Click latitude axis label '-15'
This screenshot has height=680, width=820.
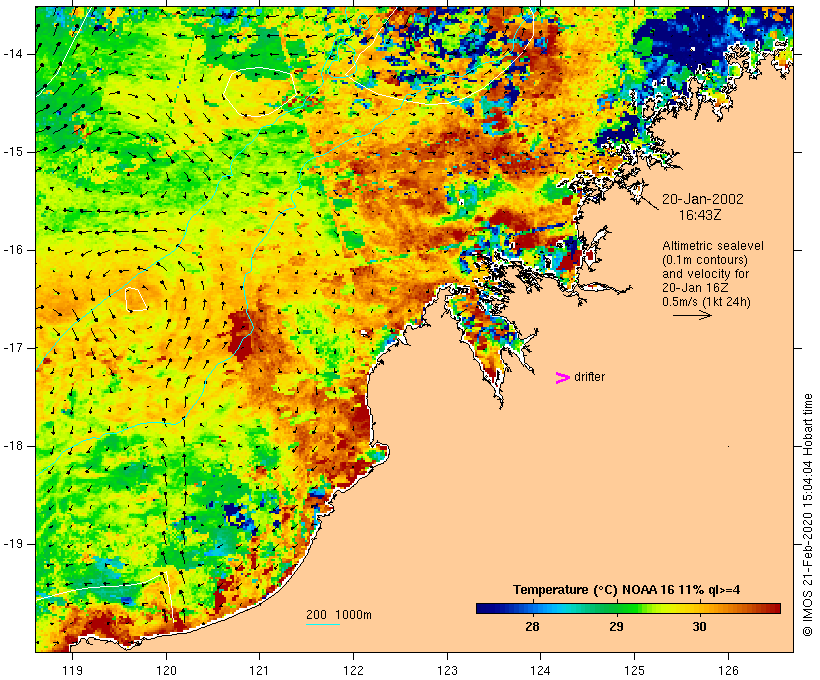click(x=13, y=152)
